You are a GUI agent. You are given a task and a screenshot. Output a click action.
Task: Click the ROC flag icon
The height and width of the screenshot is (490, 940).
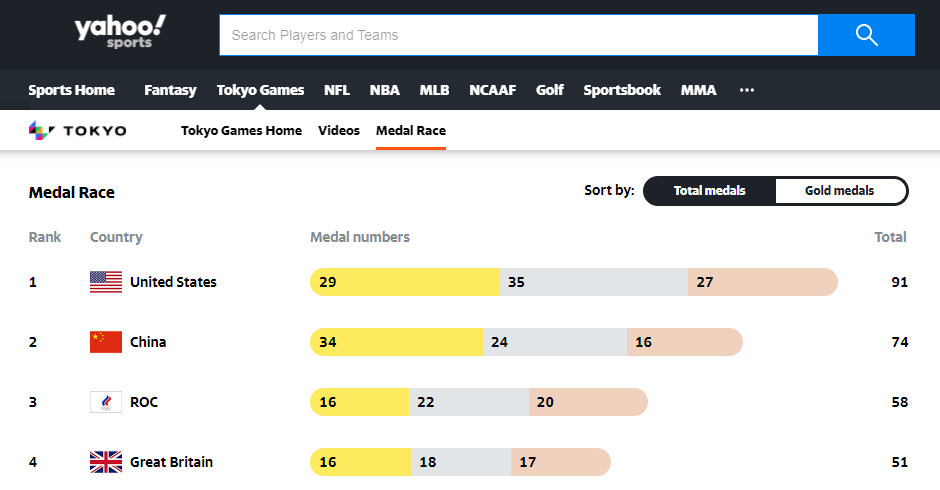(106, 402)
